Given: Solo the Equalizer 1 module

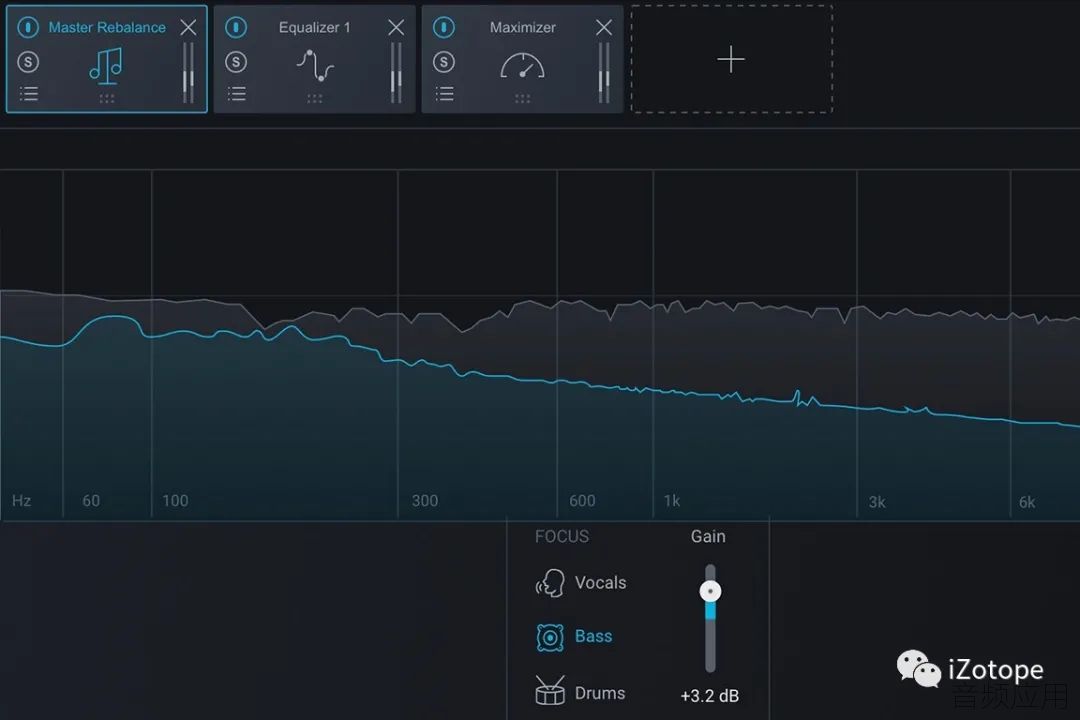Looking at the screenshot, I should (x=236, y=62).
